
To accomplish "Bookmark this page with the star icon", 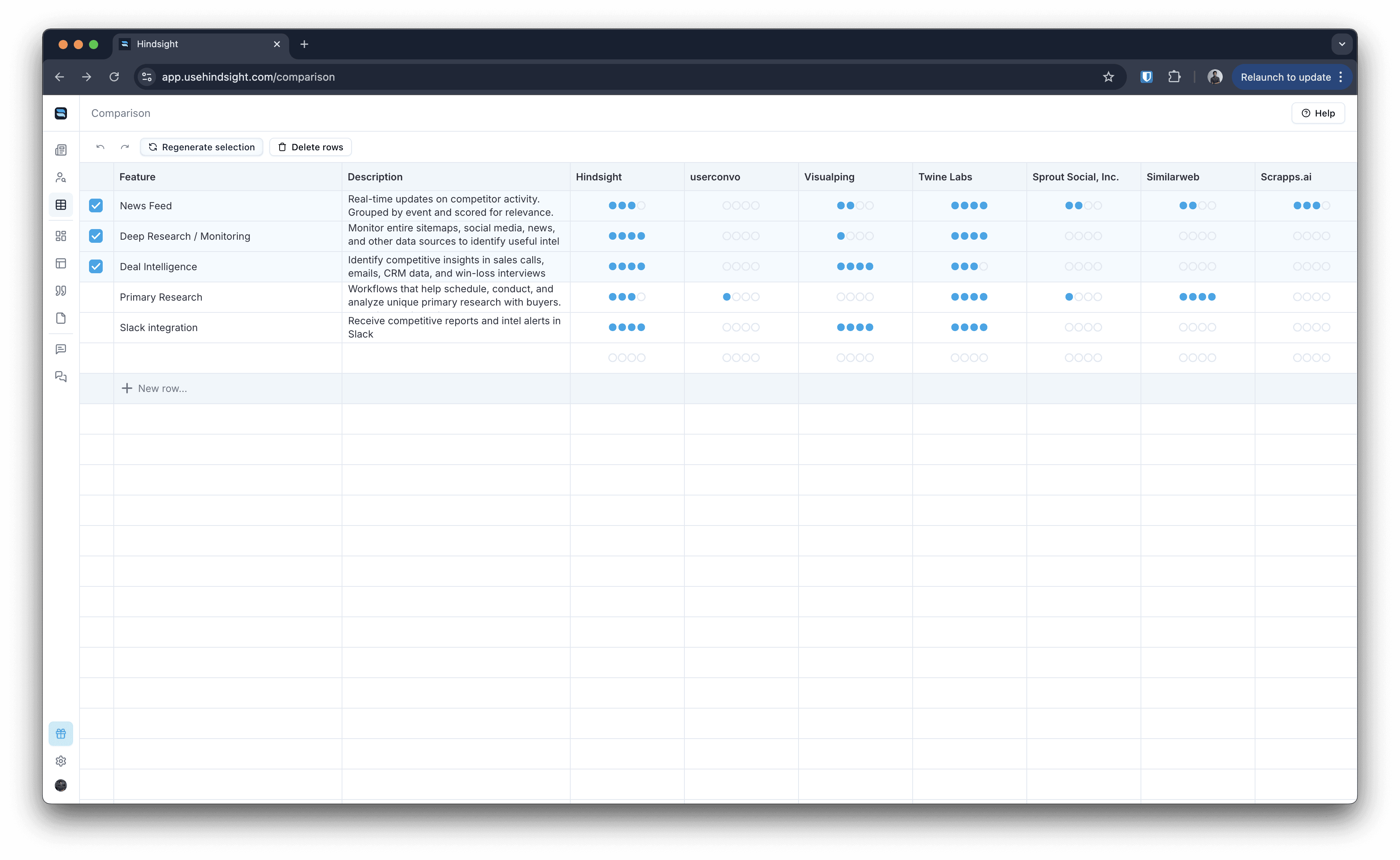I will [x=1108, y=77].
